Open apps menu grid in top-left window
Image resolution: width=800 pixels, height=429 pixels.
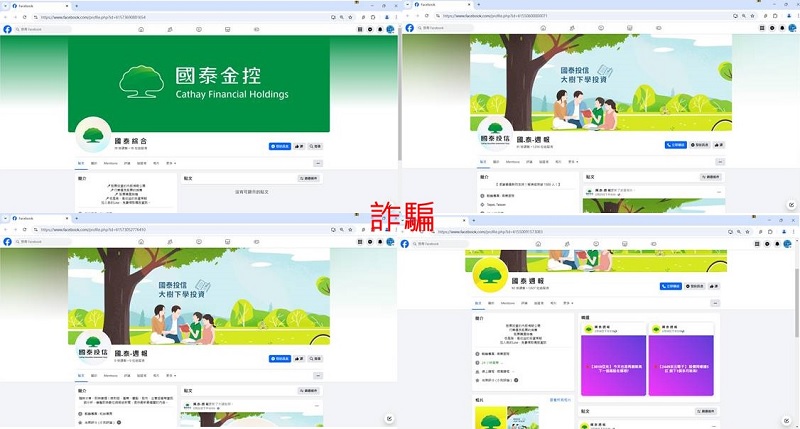point(360,29)
